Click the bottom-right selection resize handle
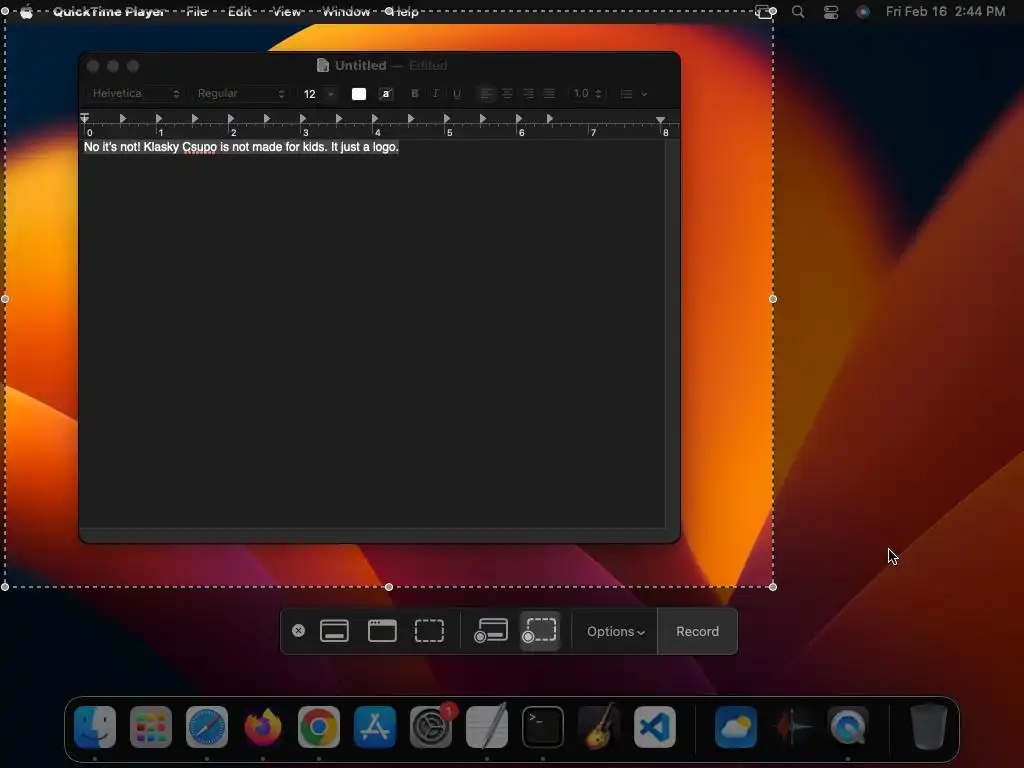The width and height of the screenshot is (1024, 768). [773, 586]
